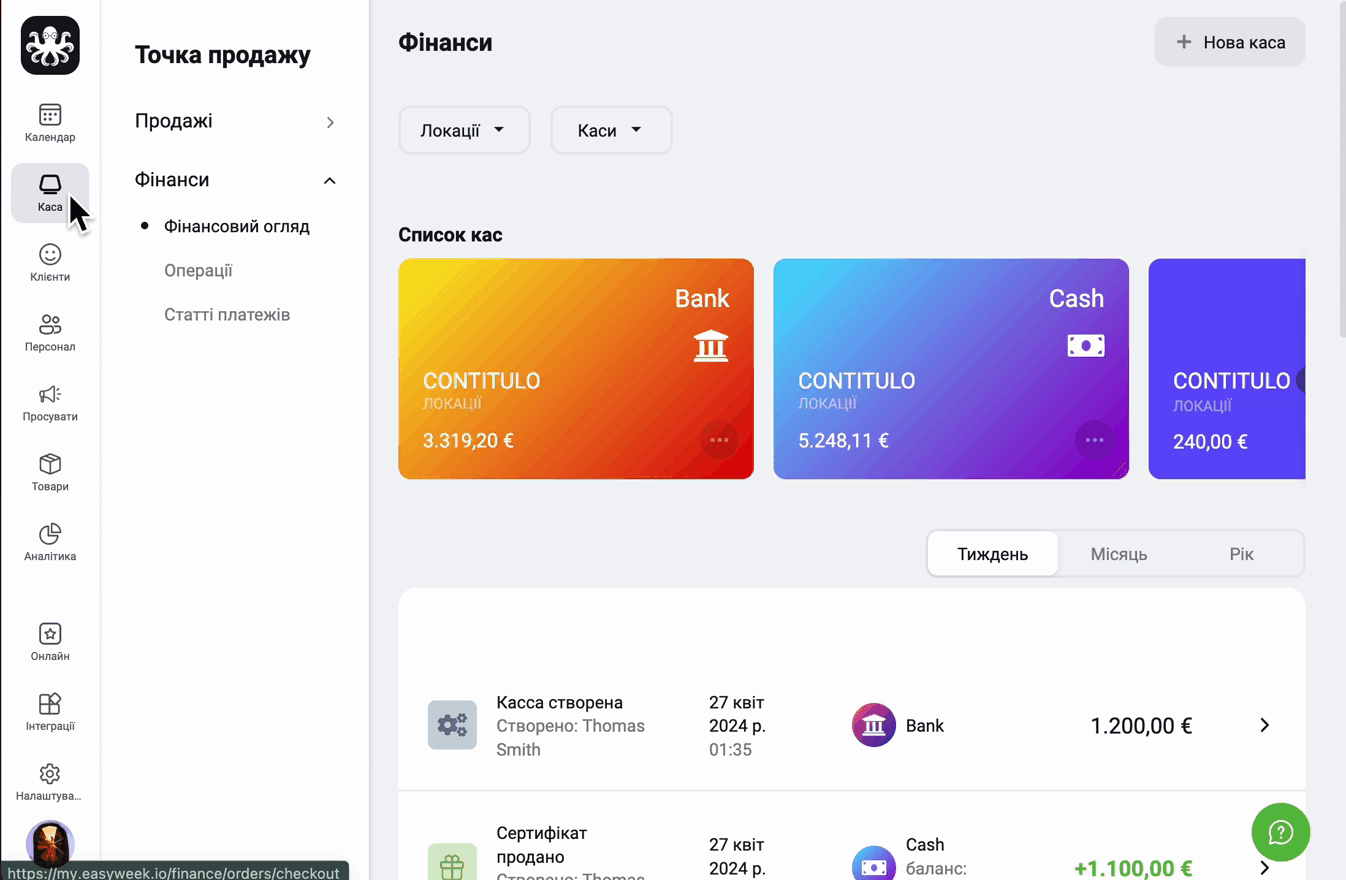The width and height of the screenshot is (1346, 880).
Task: Open the Каси dropdown filter
Action: coord(611,130)
